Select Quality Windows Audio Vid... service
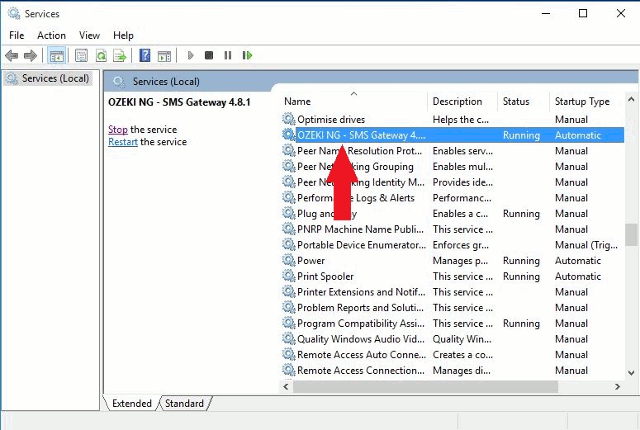640x430 pixels. coord(452,339)
